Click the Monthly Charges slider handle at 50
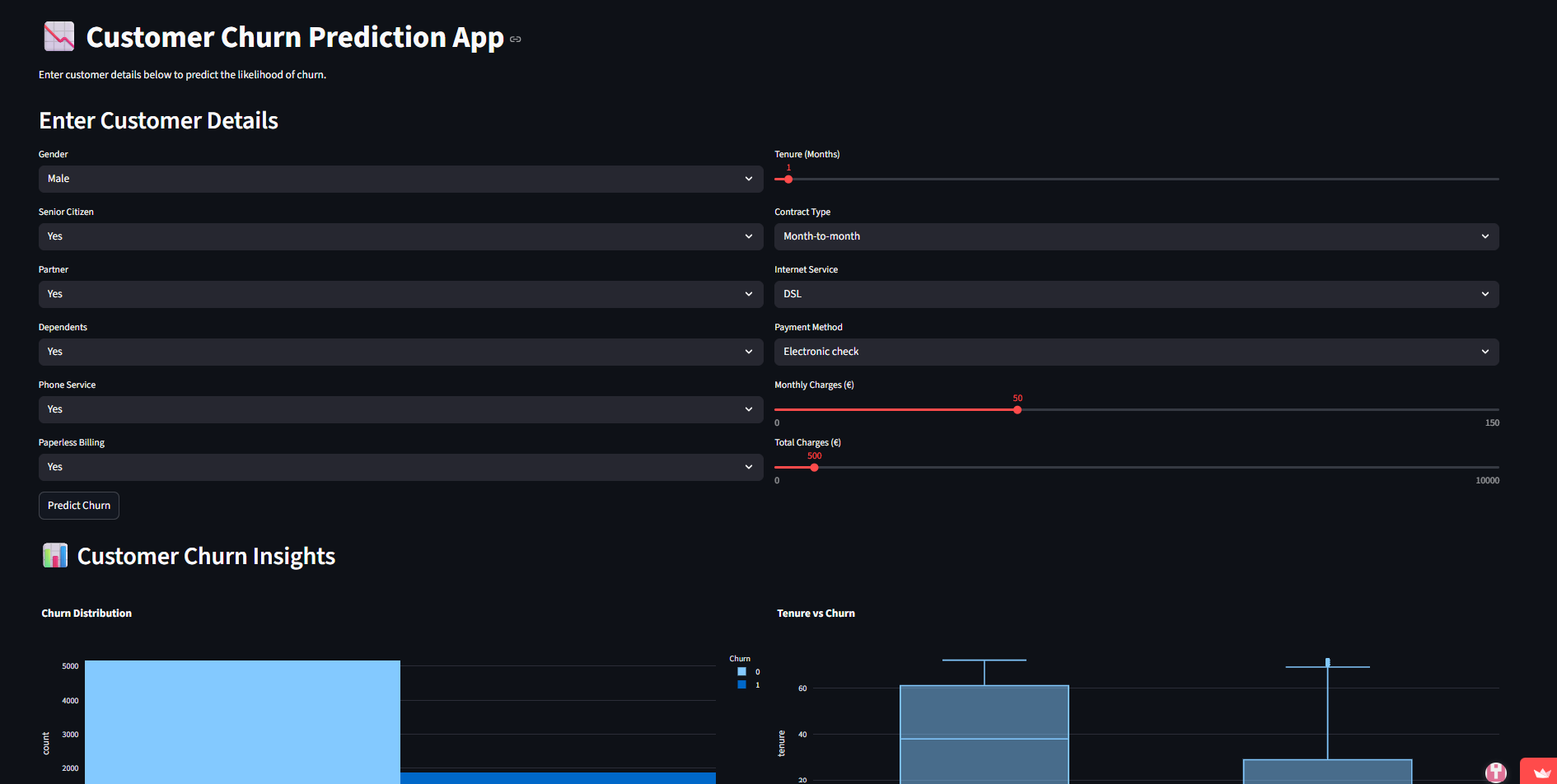Viewport: 1557px width, 784px height. pos(1017,410)
